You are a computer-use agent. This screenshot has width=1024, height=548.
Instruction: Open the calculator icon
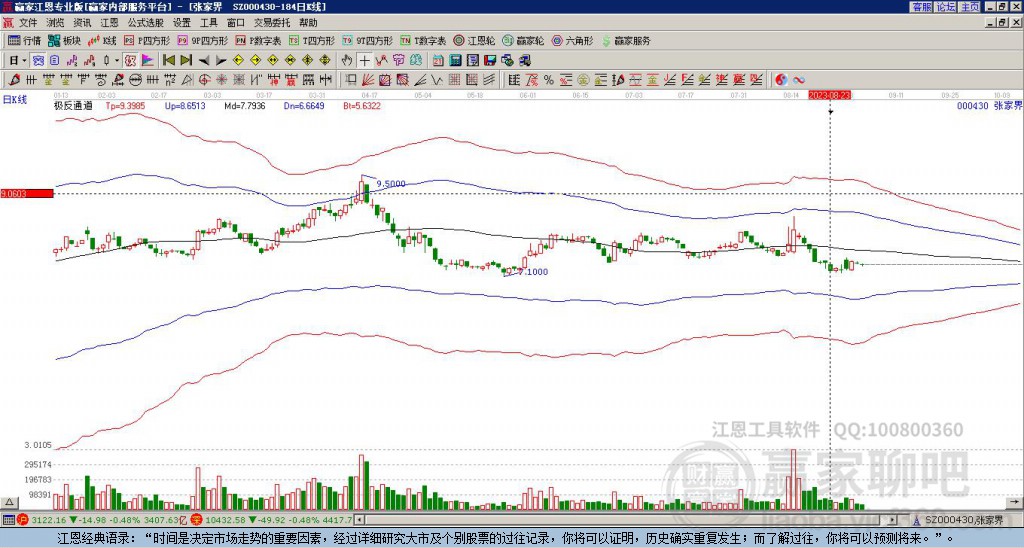tap(455, 61)
